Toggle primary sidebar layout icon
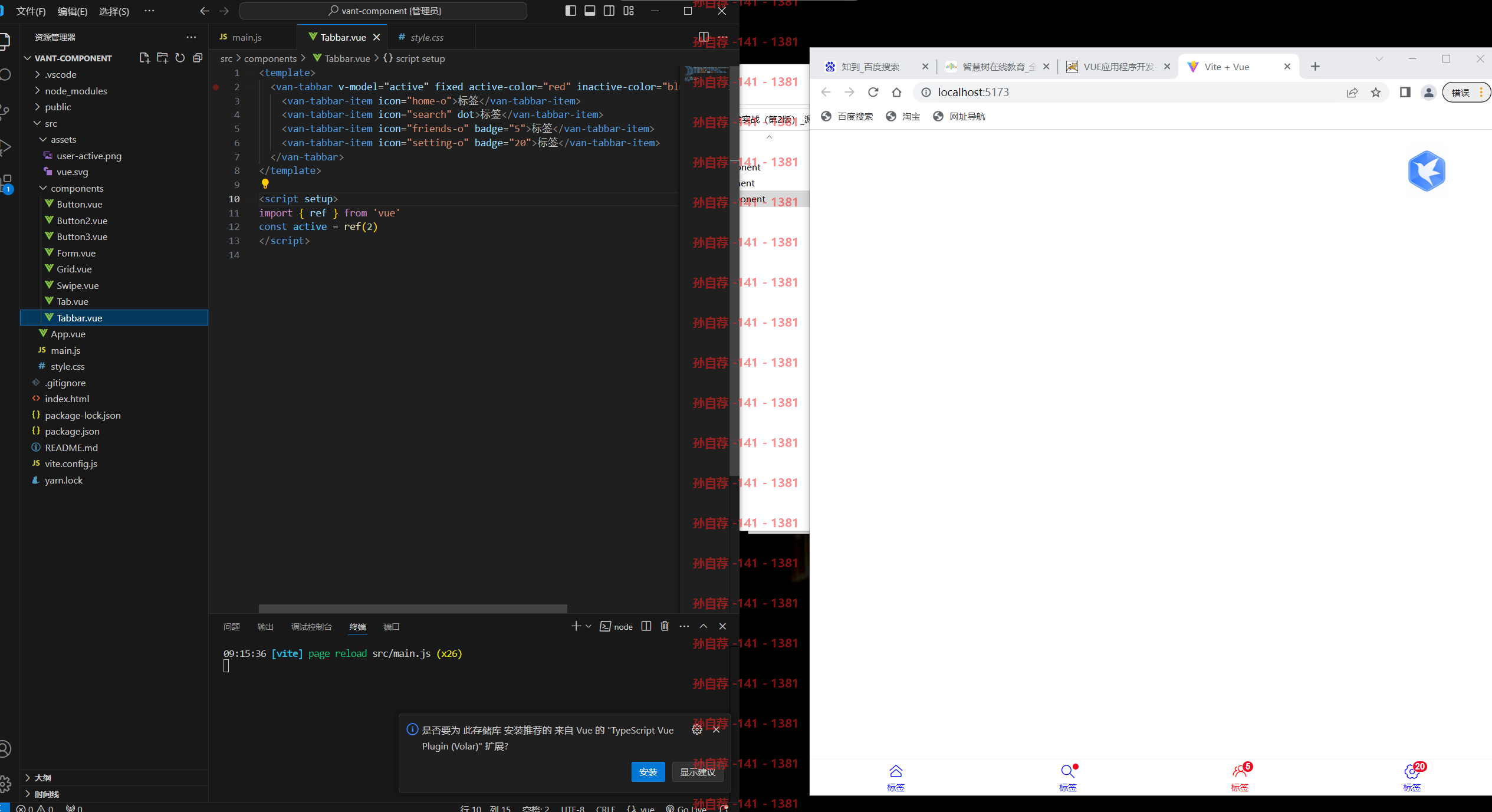This screenshot has width=1492, height=812. pyautogui.click(x=570, y=11)
